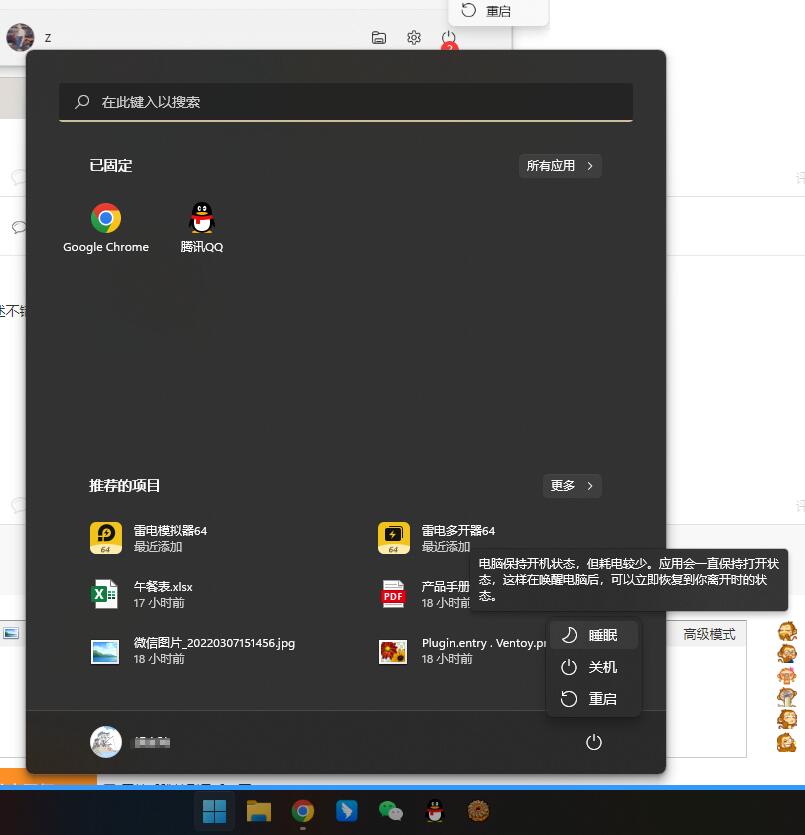Viewport: 805px width, 835px height.
Task: Expand 所有应用 to show all apps
Action: 559,166
